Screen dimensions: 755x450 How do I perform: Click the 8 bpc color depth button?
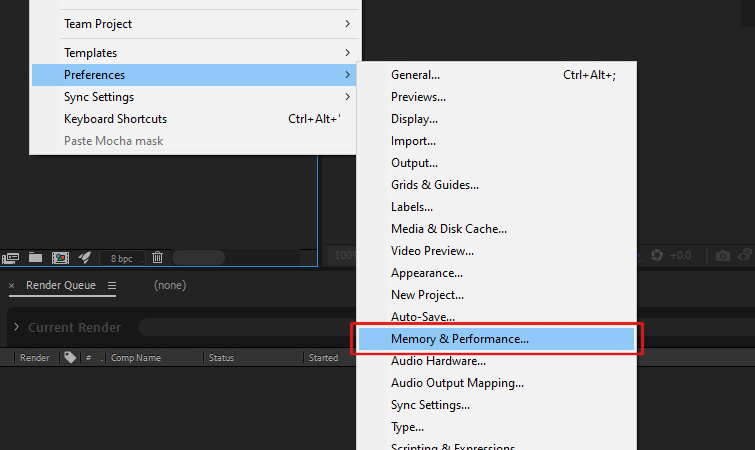[x=121, y=258]
